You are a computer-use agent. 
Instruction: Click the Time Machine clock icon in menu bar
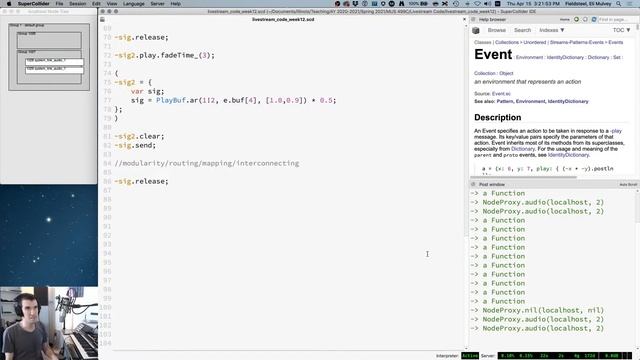(456, 4)
